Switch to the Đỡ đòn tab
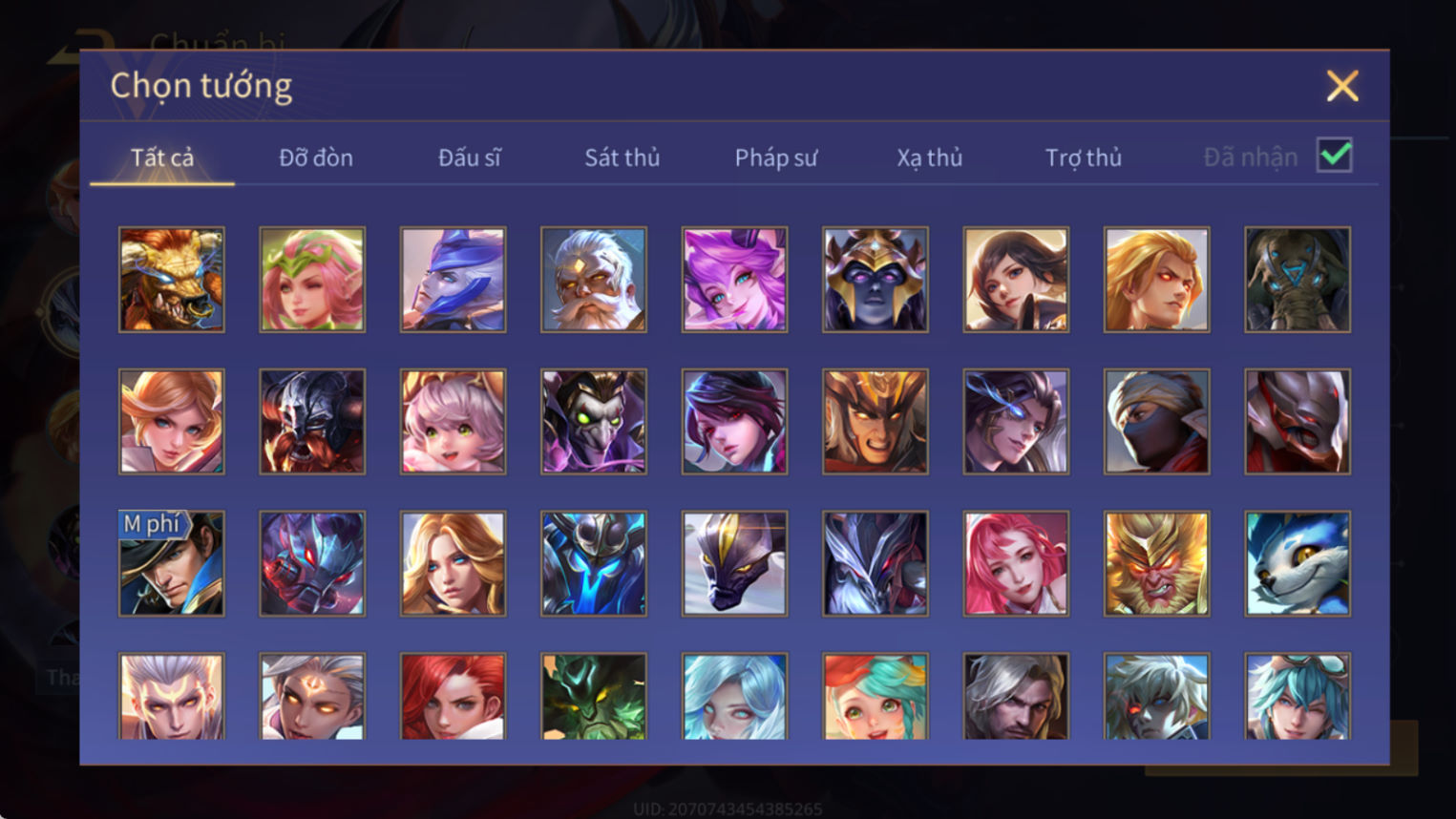The image size is (1456, 819). pyautogui.click(x=316, y=157)
